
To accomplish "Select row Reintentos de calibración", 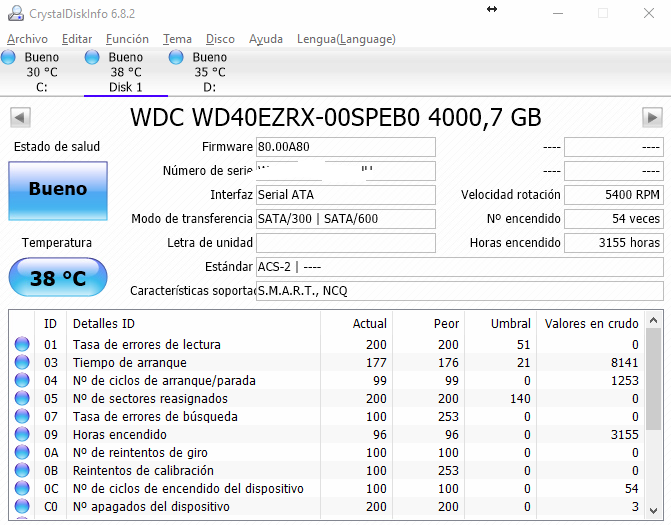I will 327,470.
